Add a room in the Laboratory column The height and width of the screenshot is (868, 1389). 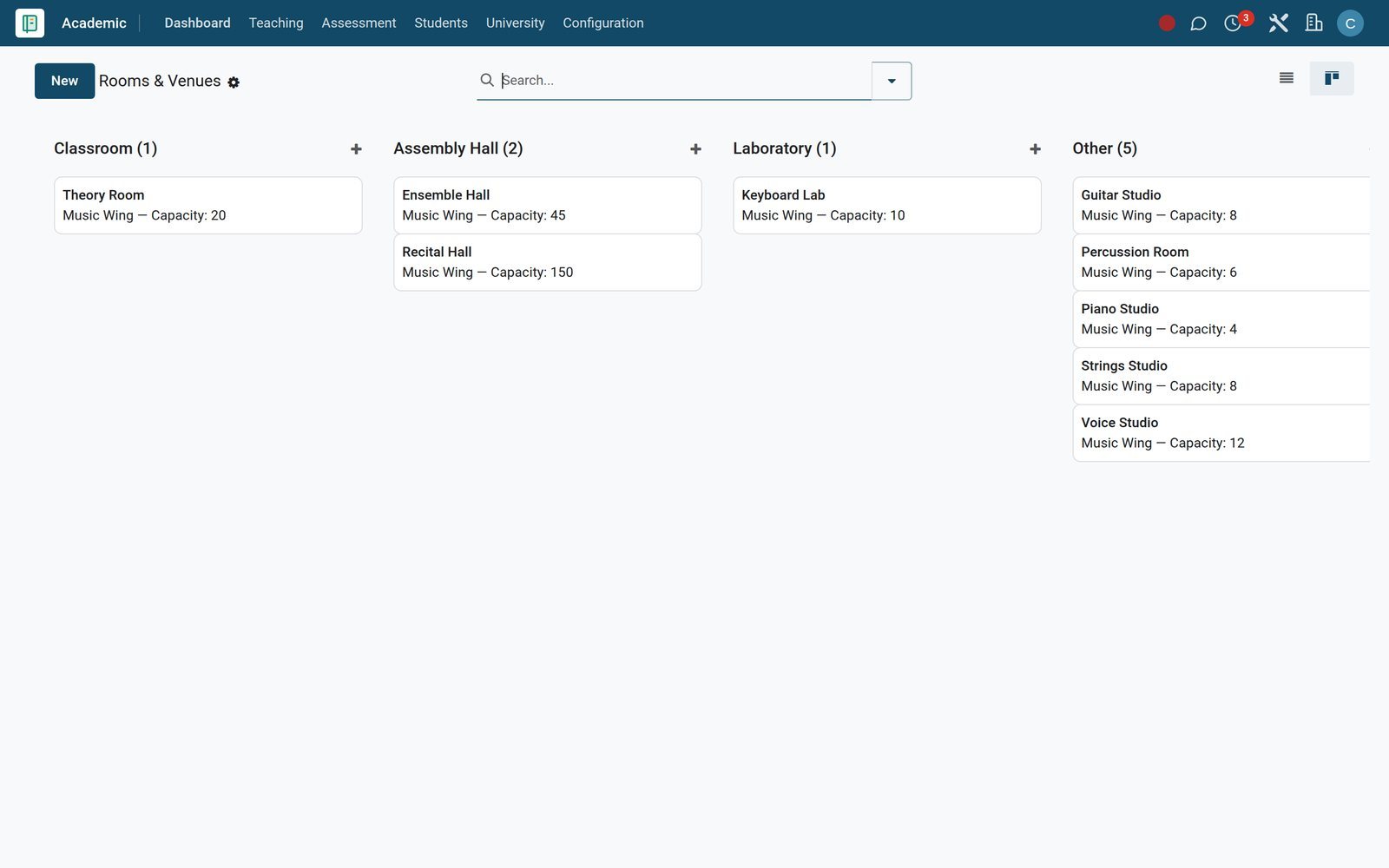click(x=1035, y=149)
